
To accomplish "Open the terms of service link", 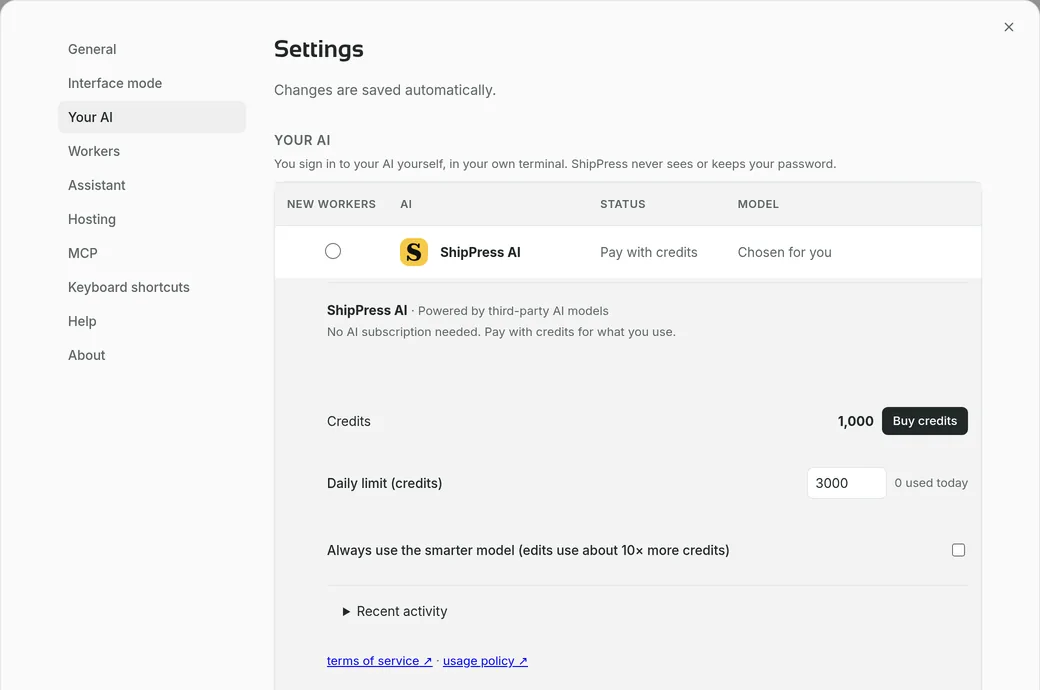I will (x=379, y=661).
